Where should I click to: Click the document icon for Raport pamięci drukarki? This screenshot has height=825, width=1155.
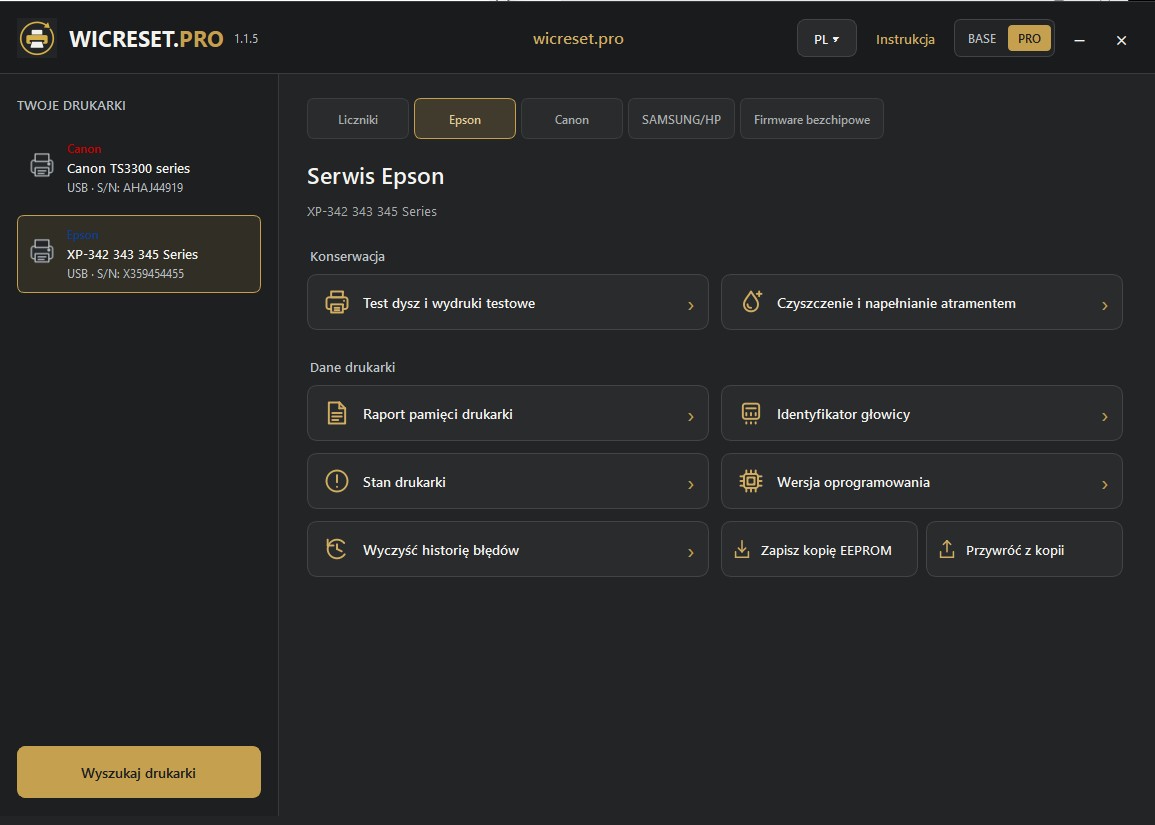337,413
